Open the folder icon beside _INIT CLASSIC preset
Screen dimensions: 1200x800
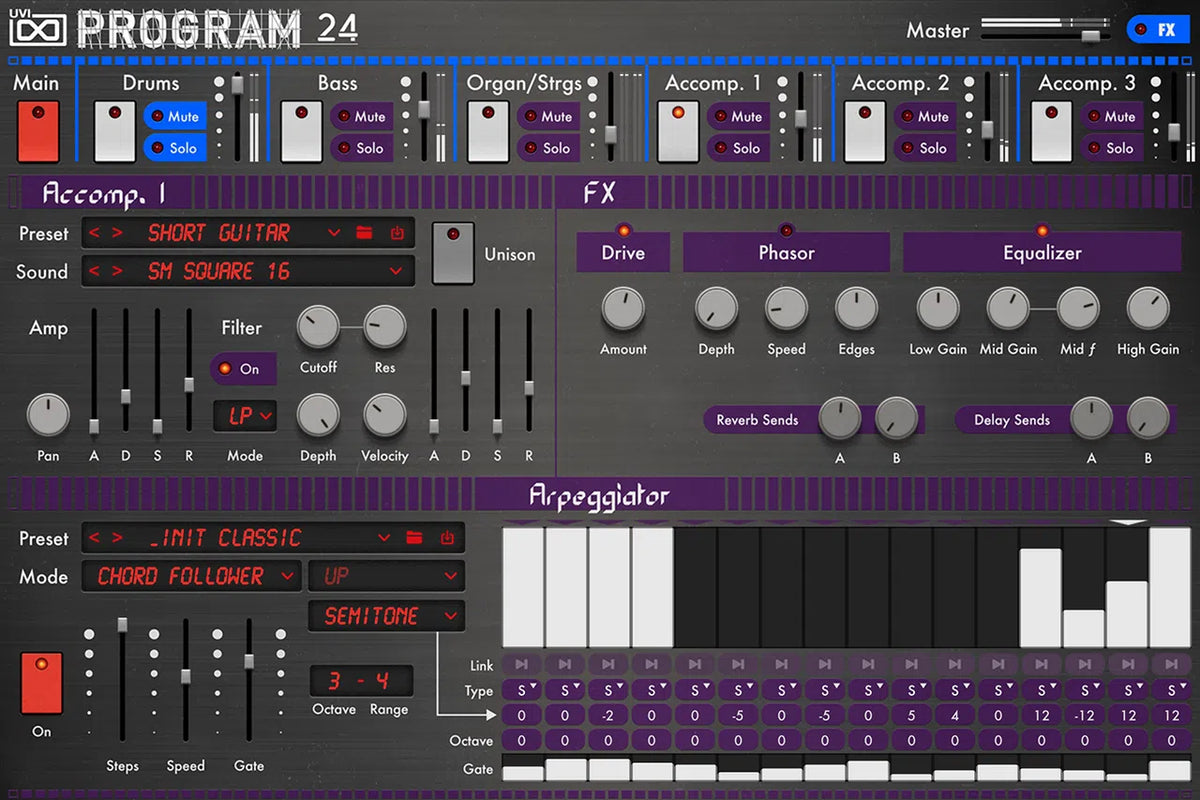pyautogui.click(x=414, y=538)
